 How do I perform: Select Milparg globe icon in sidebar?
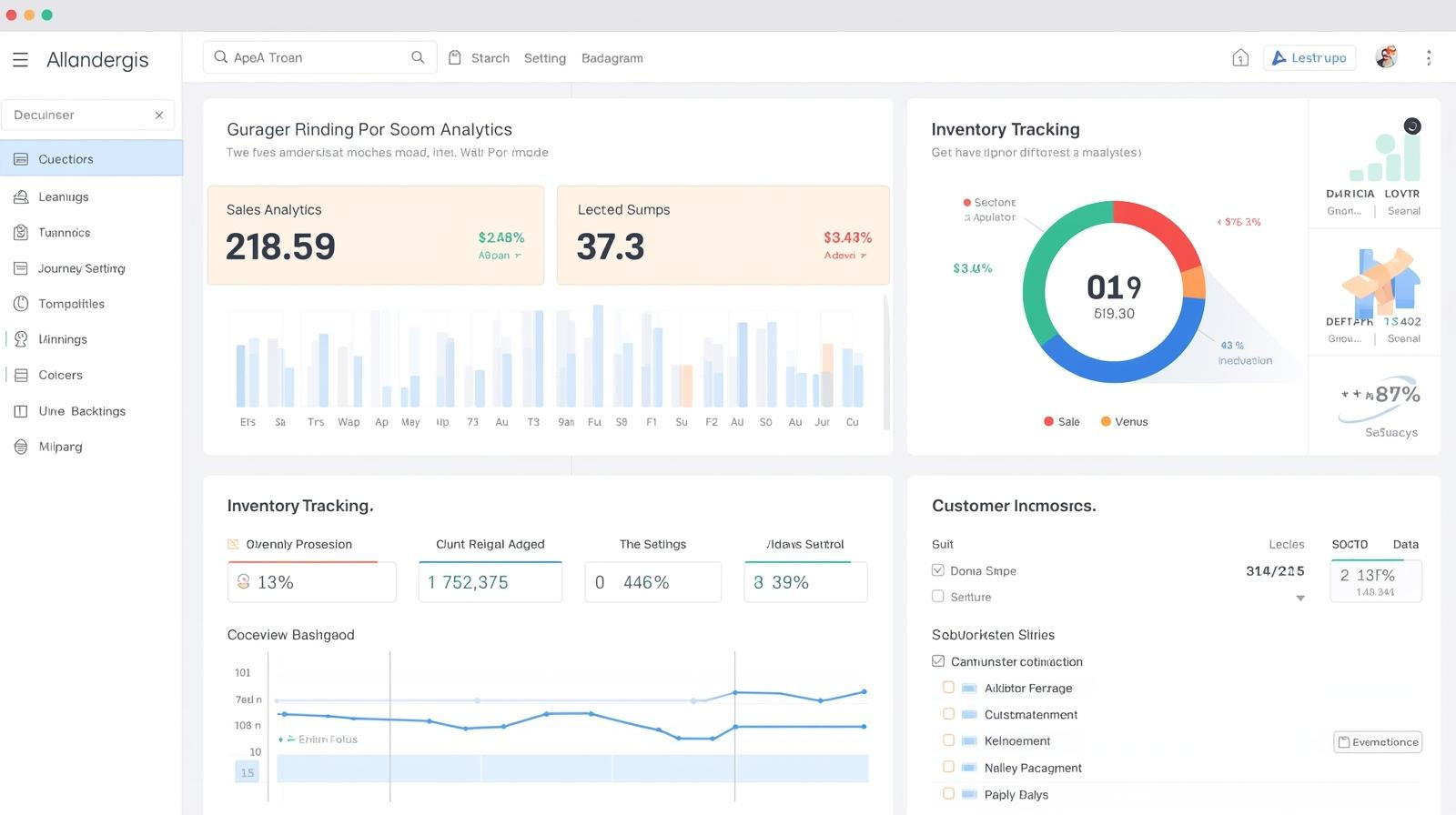(21, 447)
